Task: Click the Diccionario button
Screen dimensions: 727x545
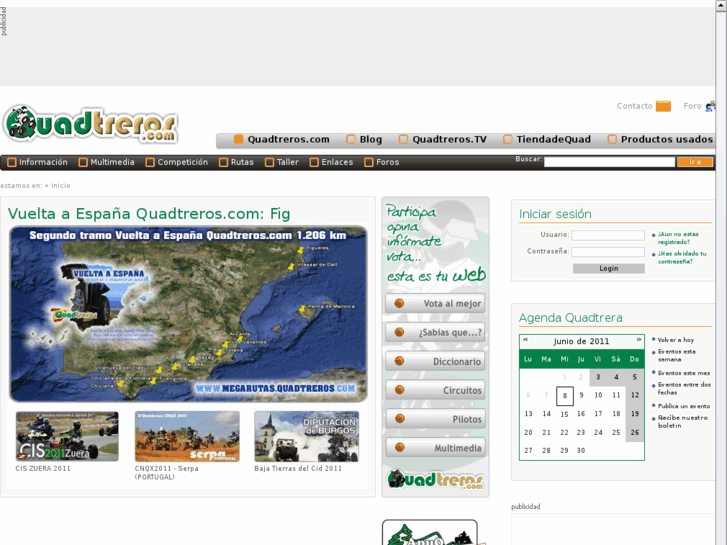Action: [x=435, y=361]
